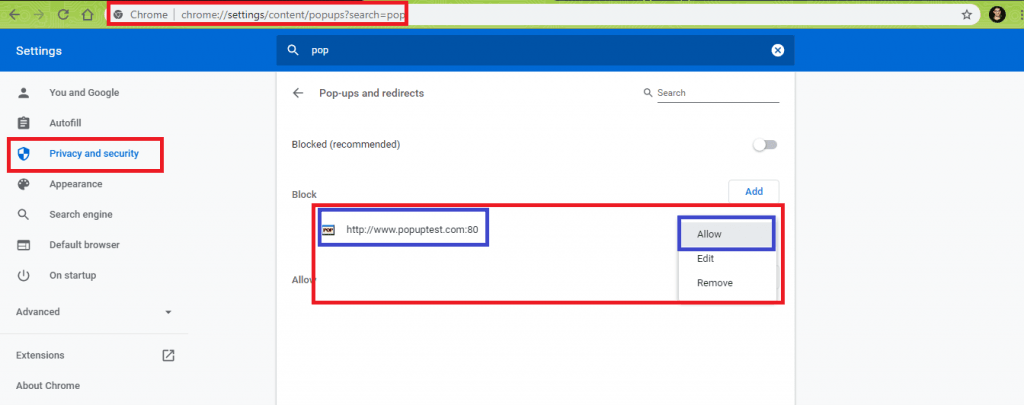Open On startup settings section
This screenshot has height=405, width=1024.
72,275
